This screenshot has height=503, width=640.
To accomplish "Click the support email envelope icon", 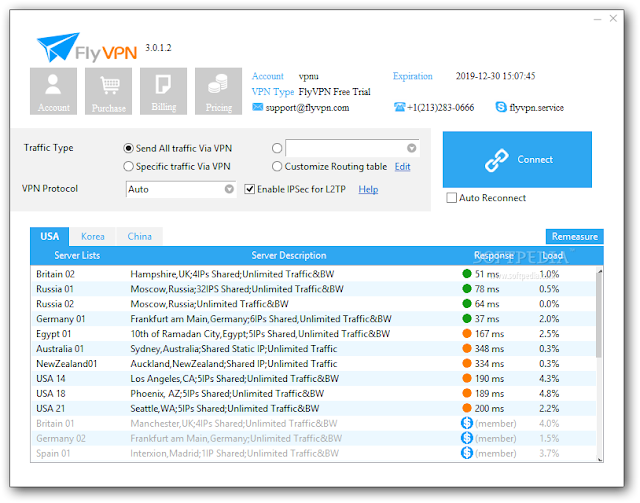I will [257, 107].
